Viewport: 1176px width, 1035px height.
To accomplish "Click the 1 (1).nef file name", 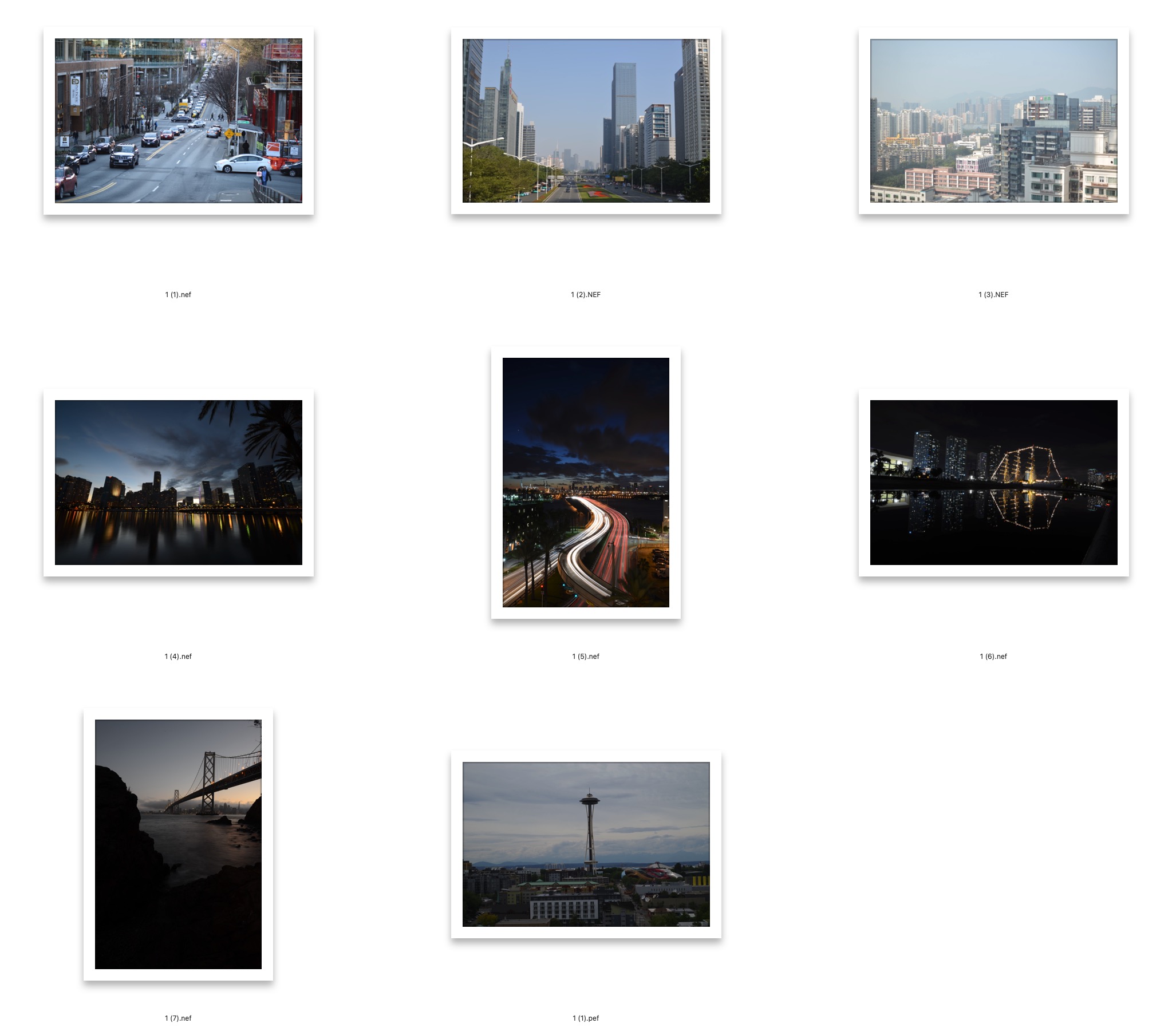I will pyautogui.click(x=179, y=295).
